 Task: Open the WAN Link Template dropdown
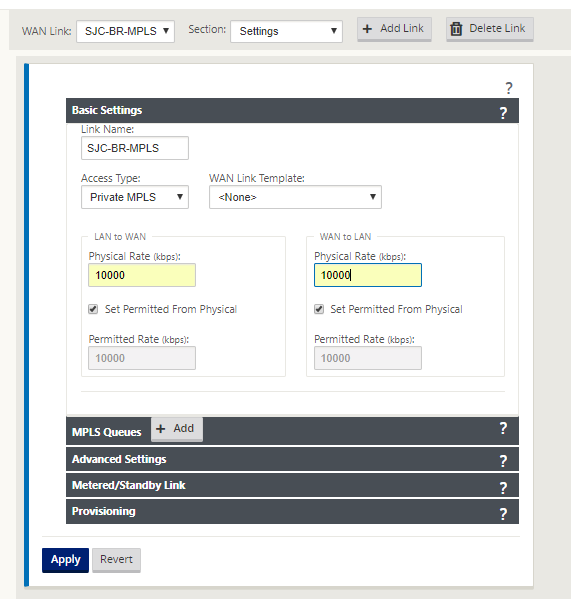coord(295,197)
